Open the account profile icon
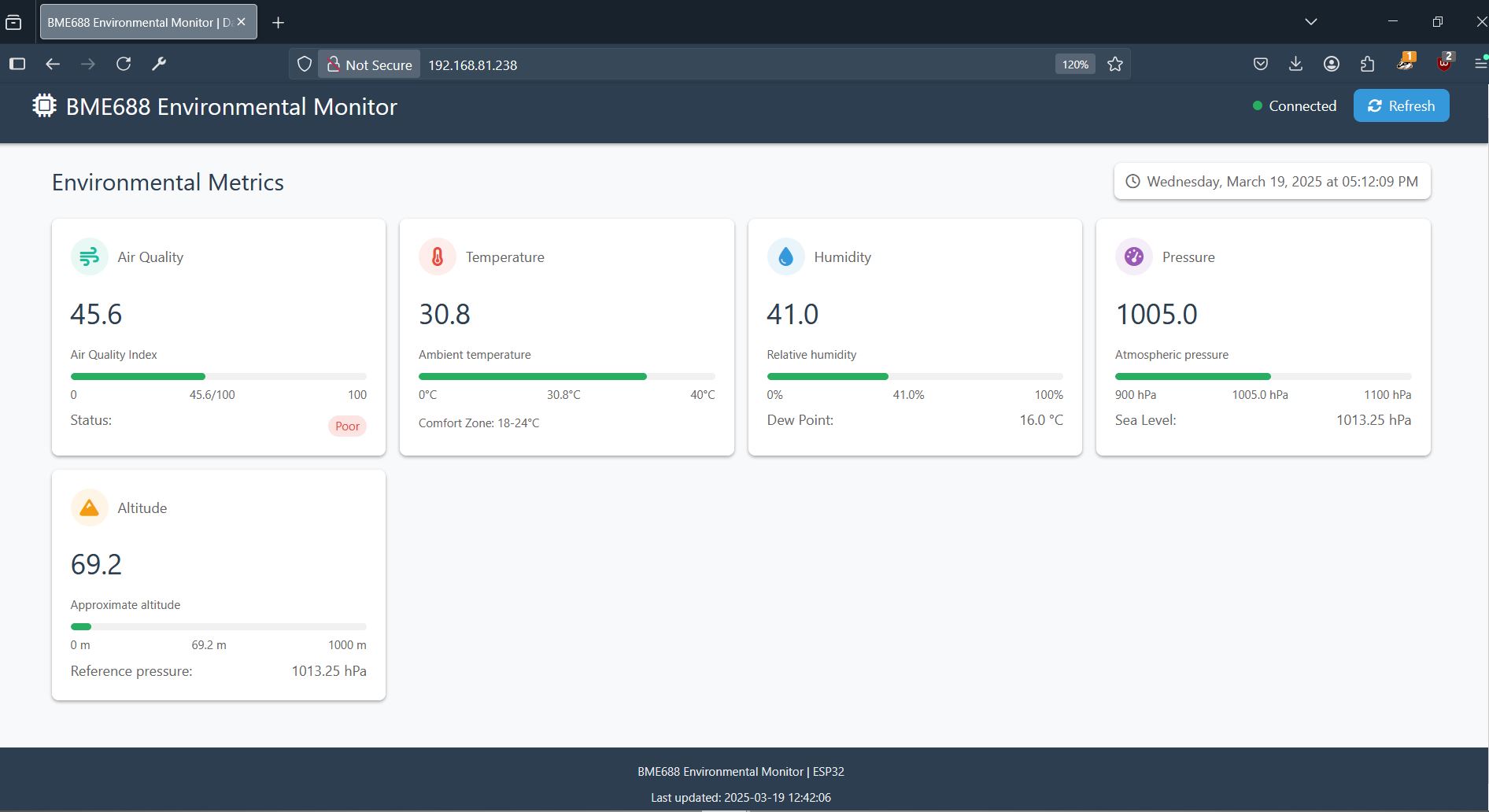This screenshot has height=812, width=1489. (x=1332, y=65)
